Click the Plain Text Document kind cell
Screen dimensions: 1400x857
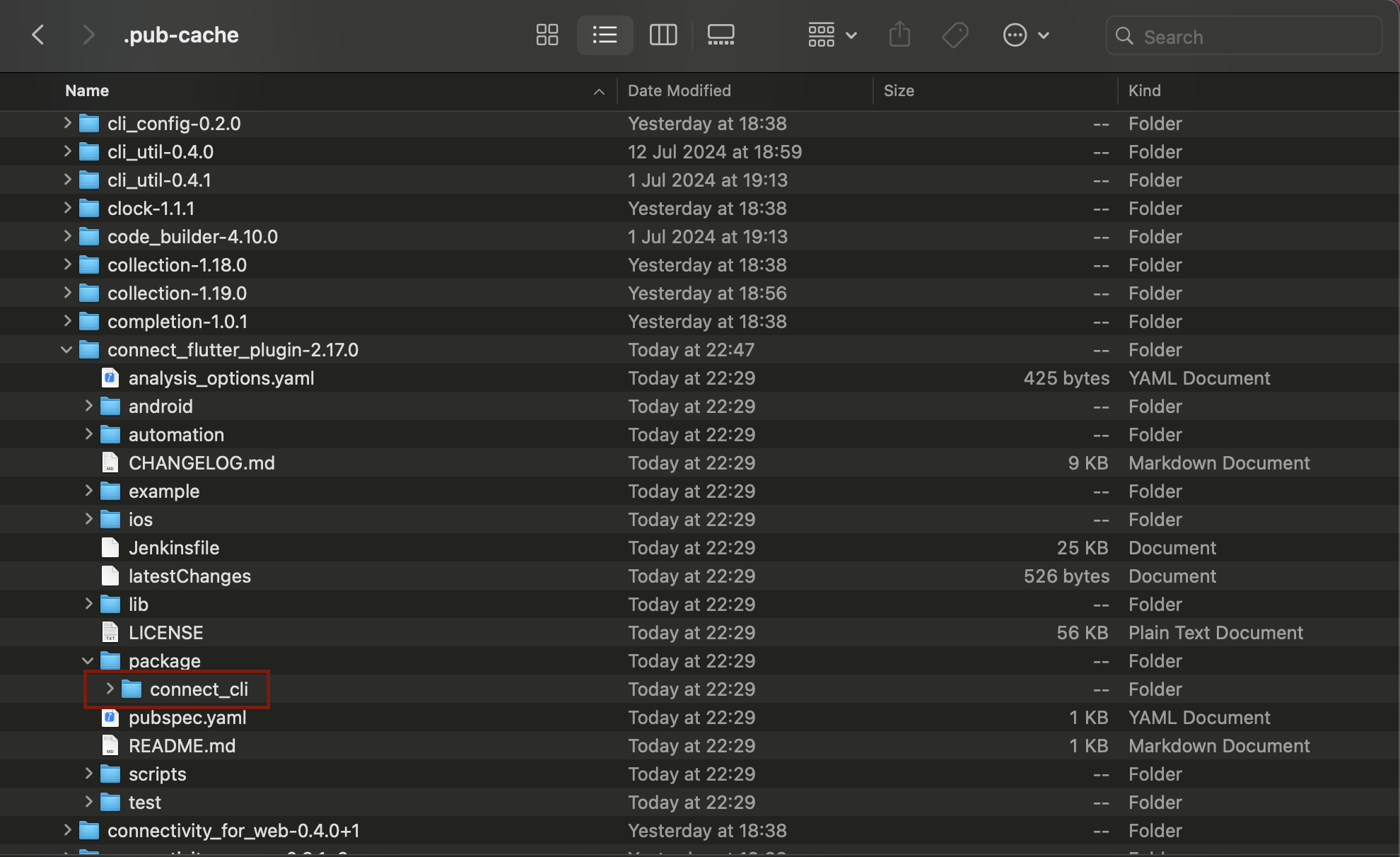click(x=1215, y=632)
